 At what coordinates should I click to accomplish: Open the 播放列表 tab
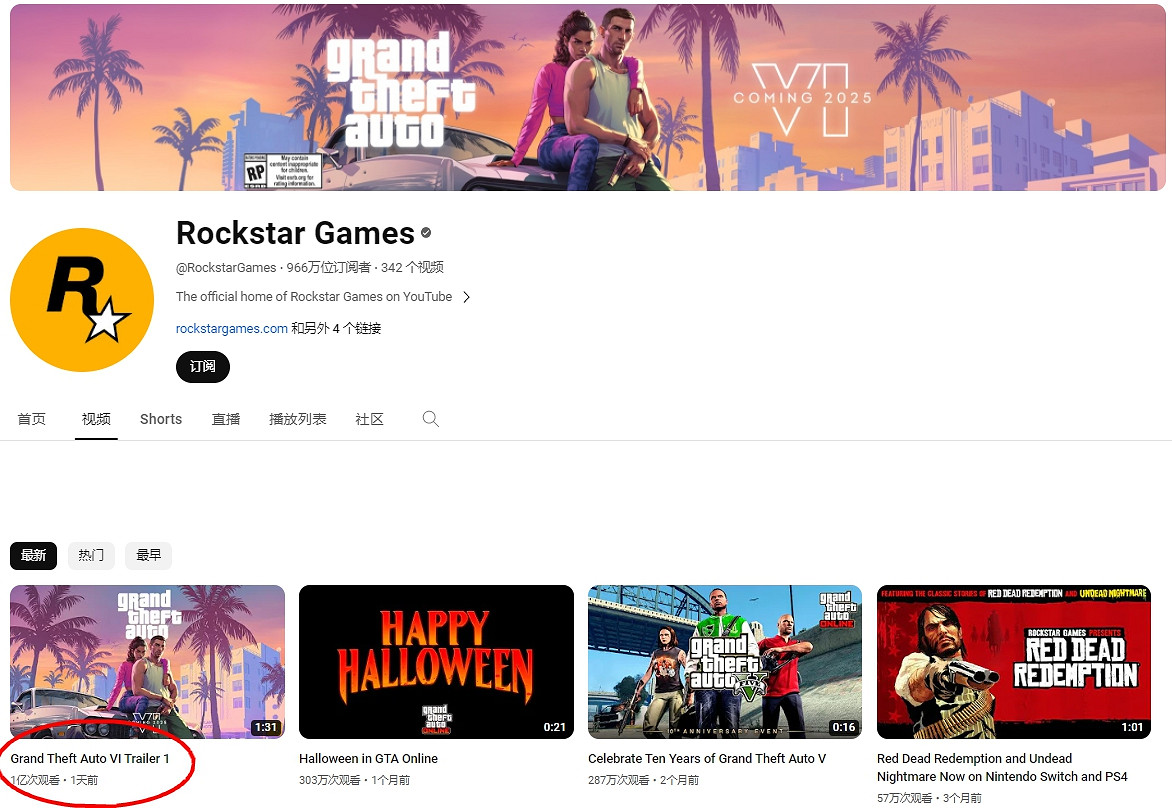[297, 419]
